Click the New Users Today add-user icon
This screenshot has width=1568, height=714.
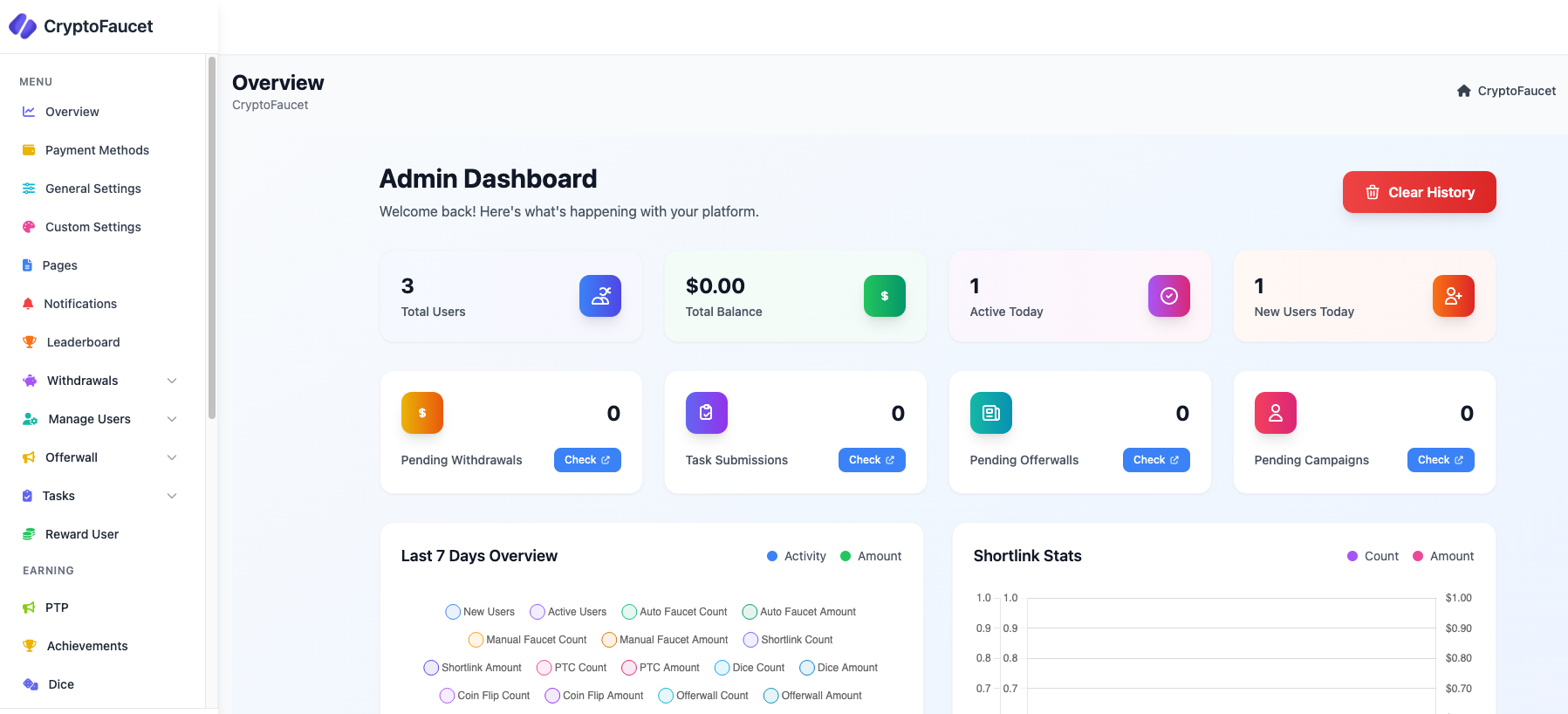point(1454,296)
